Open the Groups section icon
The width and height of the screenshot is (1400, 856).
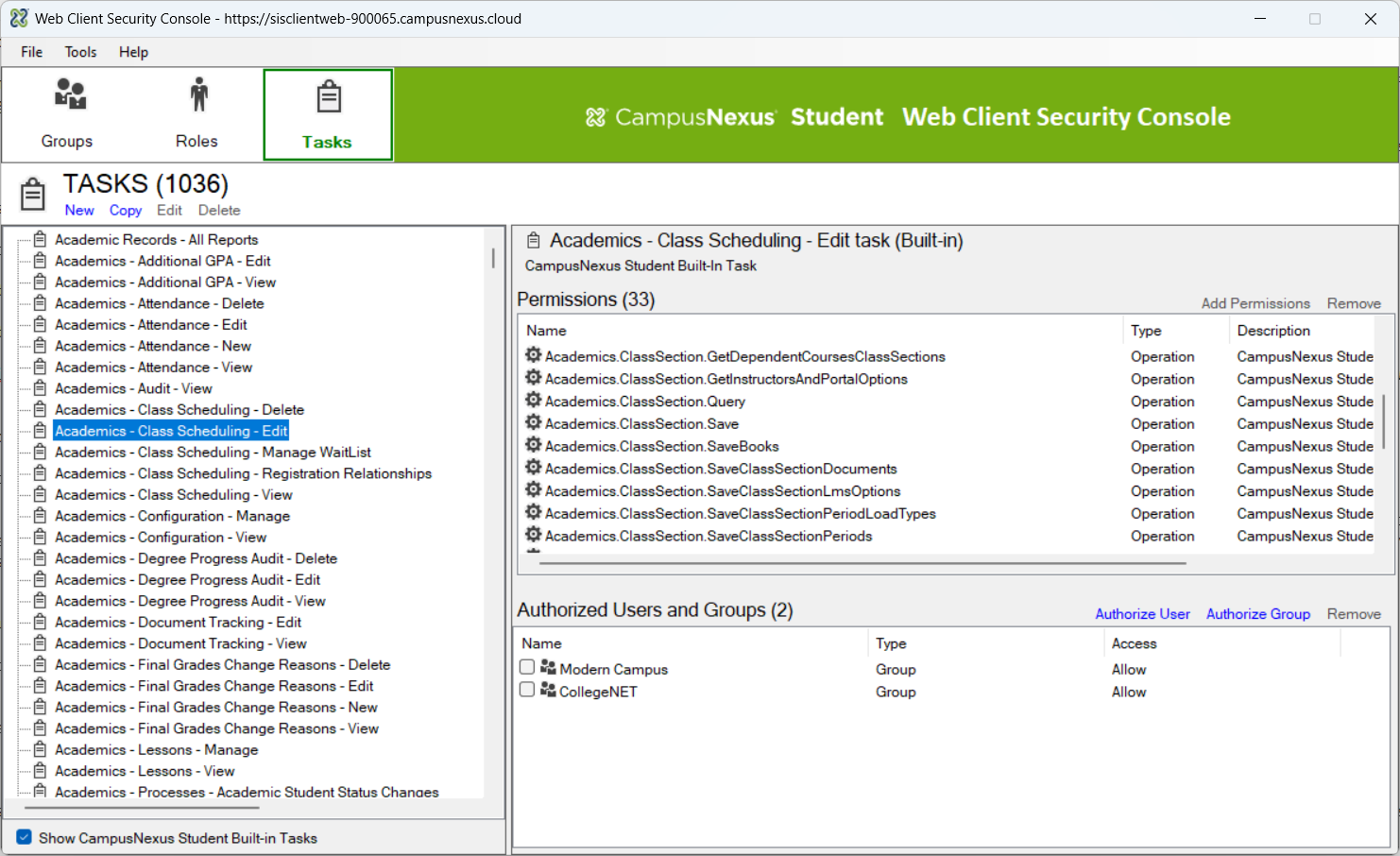[x=70, y=94]
